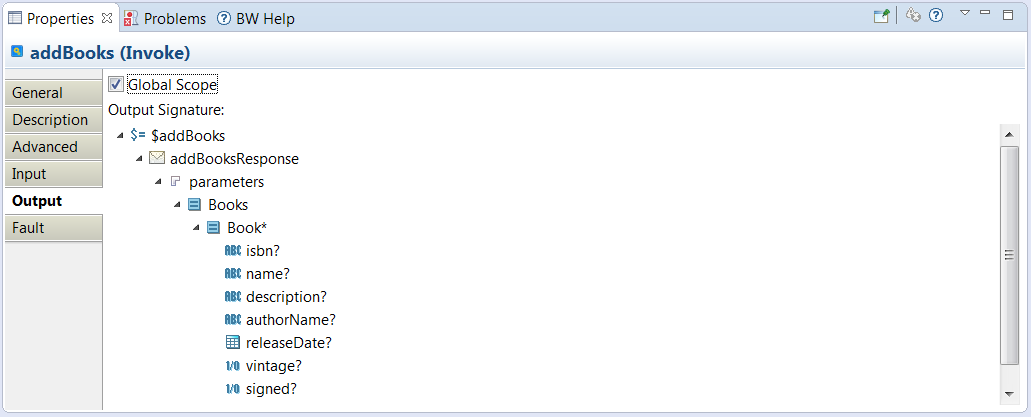This screenshot has height=417, width=1031.
Task: Collapse the $addBooks tree node
Action: [121, 136]
